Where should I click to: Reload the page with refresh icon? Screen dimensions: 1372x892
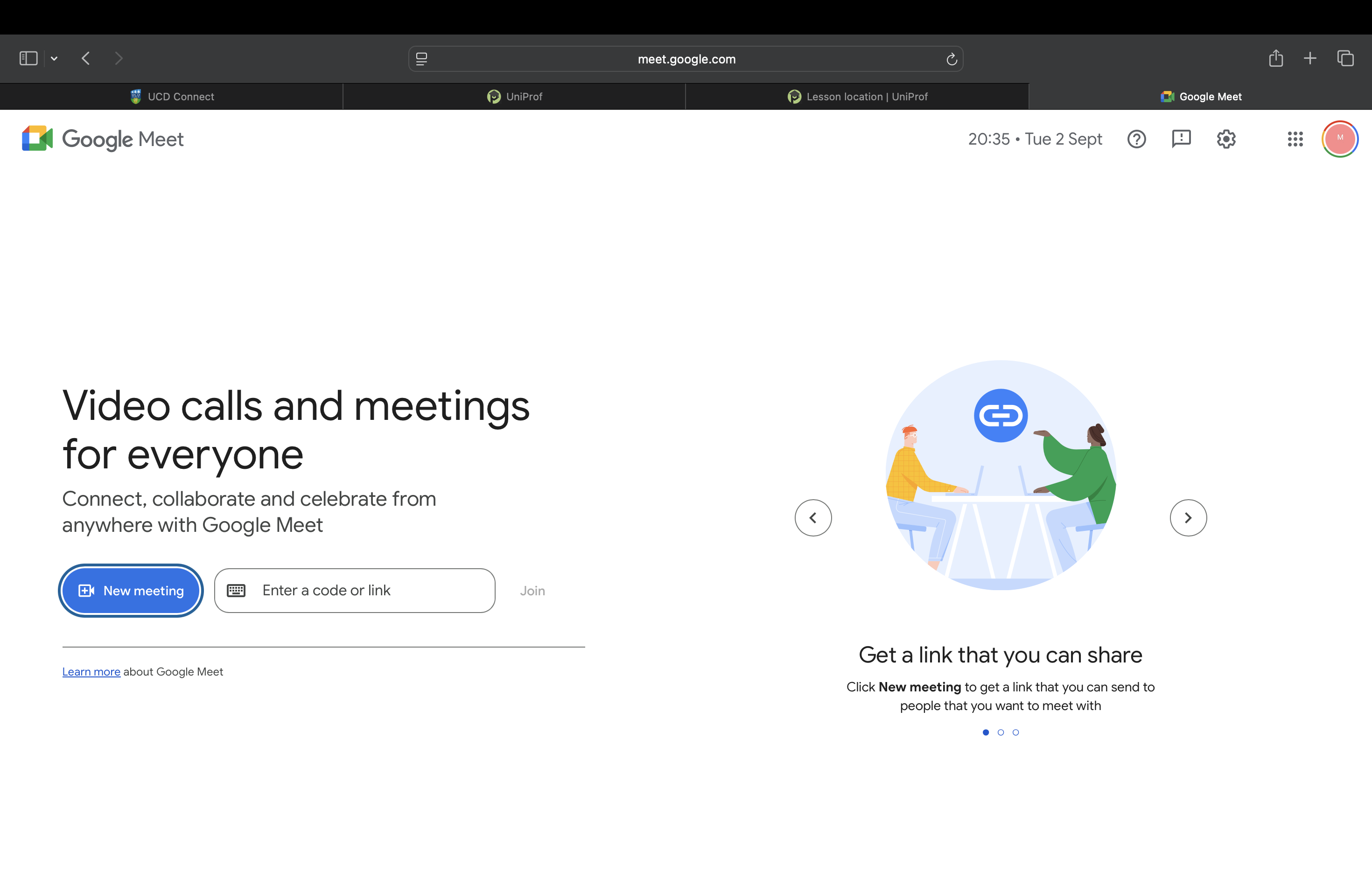pyautogui.click(x=951, y=59)
